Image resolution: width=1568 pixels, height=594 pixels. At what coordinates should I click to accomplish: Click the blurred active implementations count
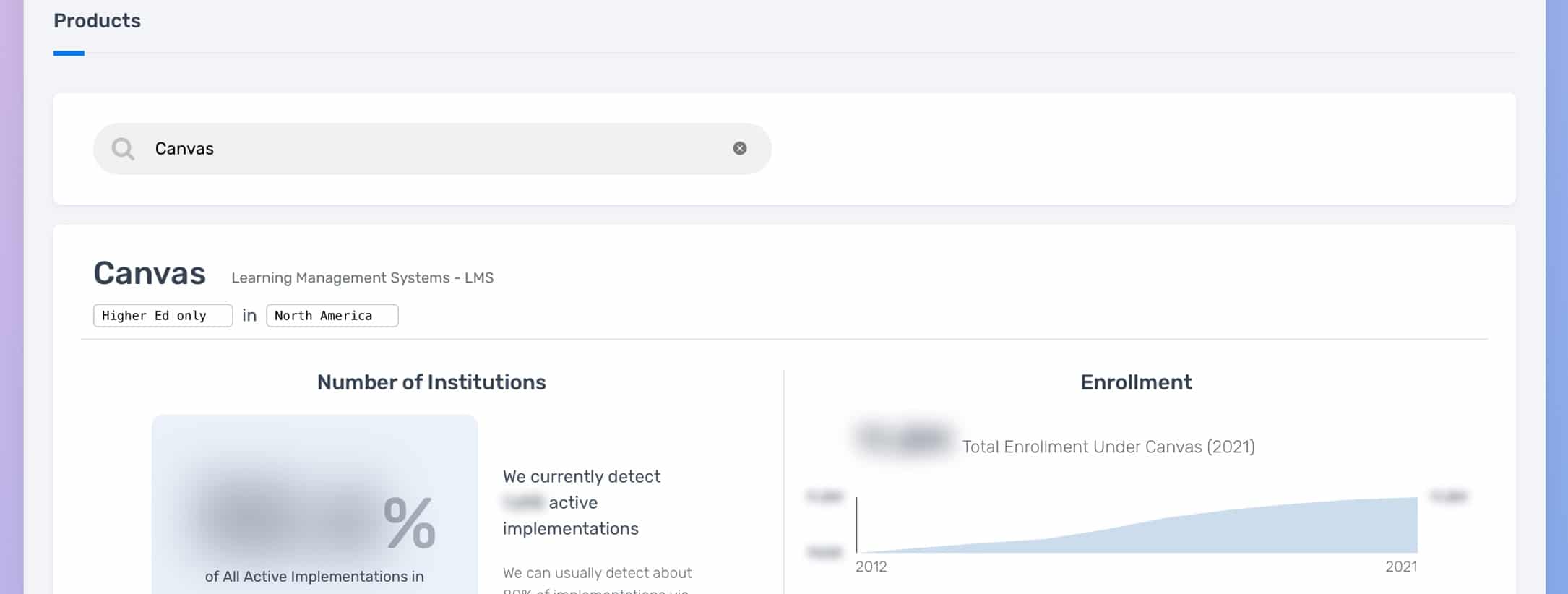click(522, 502)
